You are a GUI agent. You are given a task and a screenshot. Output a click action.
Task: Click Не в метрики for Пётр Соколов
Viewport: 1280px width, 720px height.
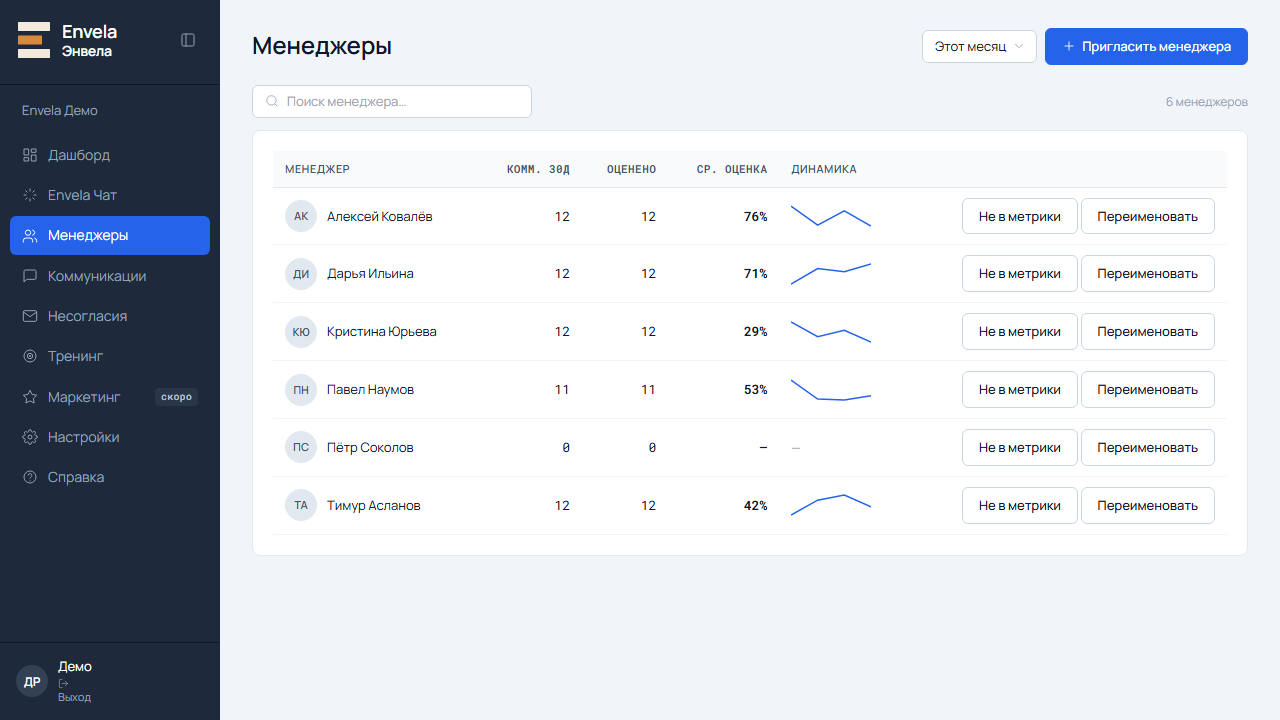click(1020, 448)
